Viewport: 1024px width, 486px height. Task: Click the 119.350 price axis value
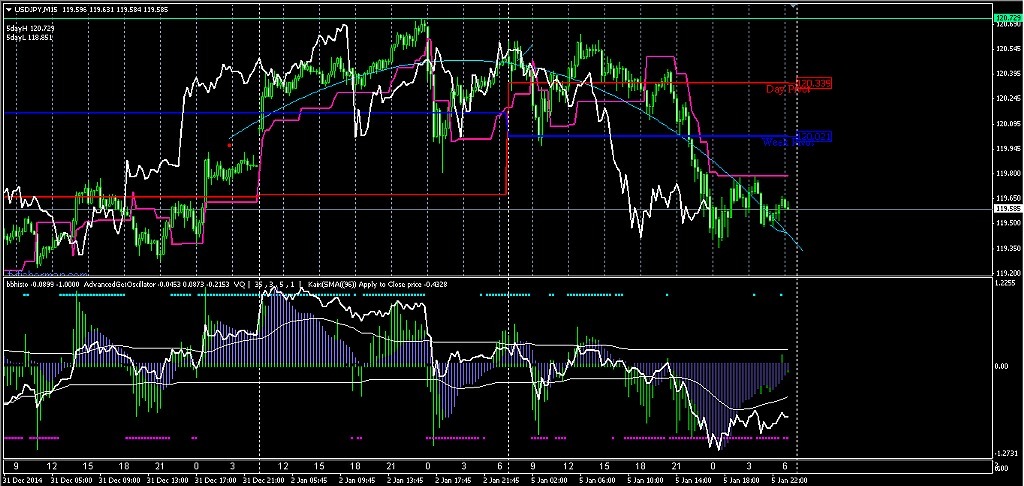coord(1008,248)
